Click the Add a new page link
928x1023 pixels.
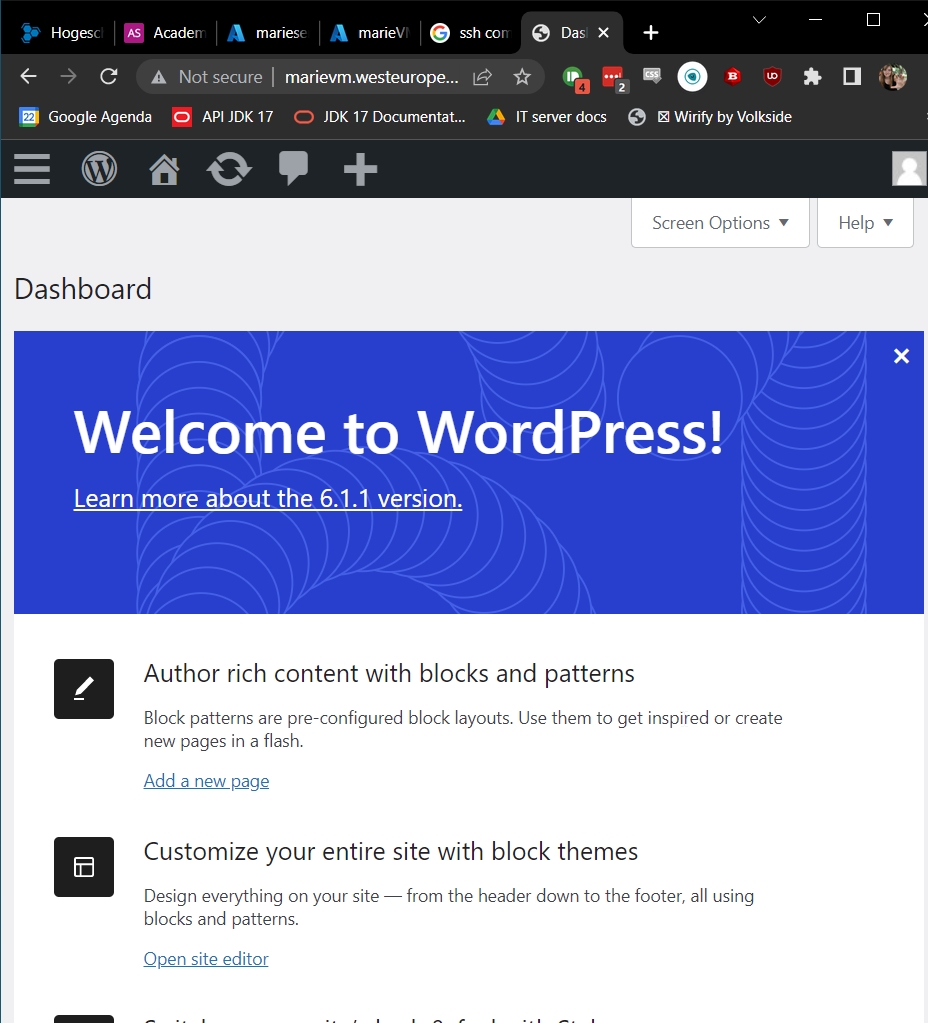pos(206,781)
